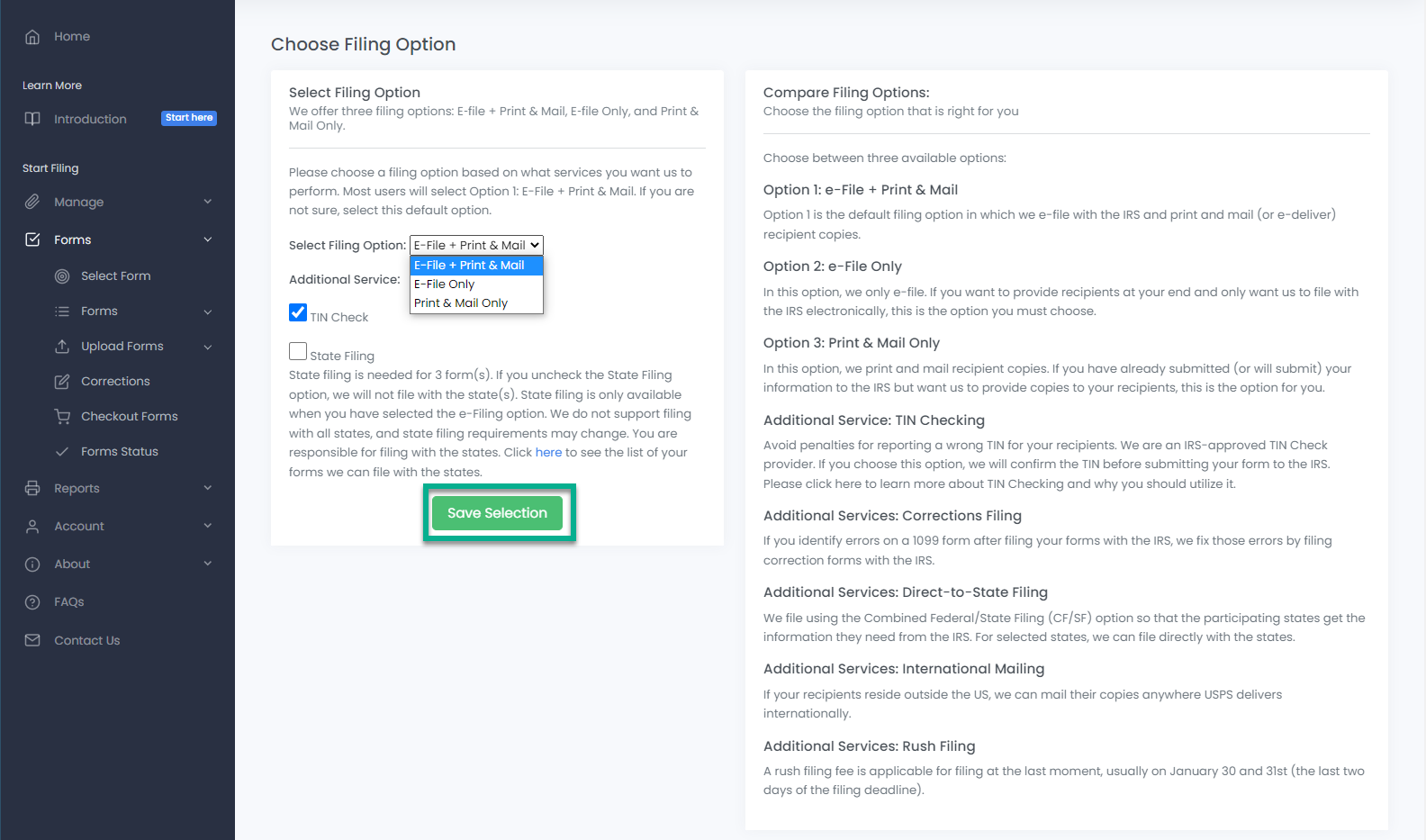Viewport: 1426px width, 840px height.
Task: Pick the highlighted E-File + Print & Mail option
Action: click(x=469, y=266)
